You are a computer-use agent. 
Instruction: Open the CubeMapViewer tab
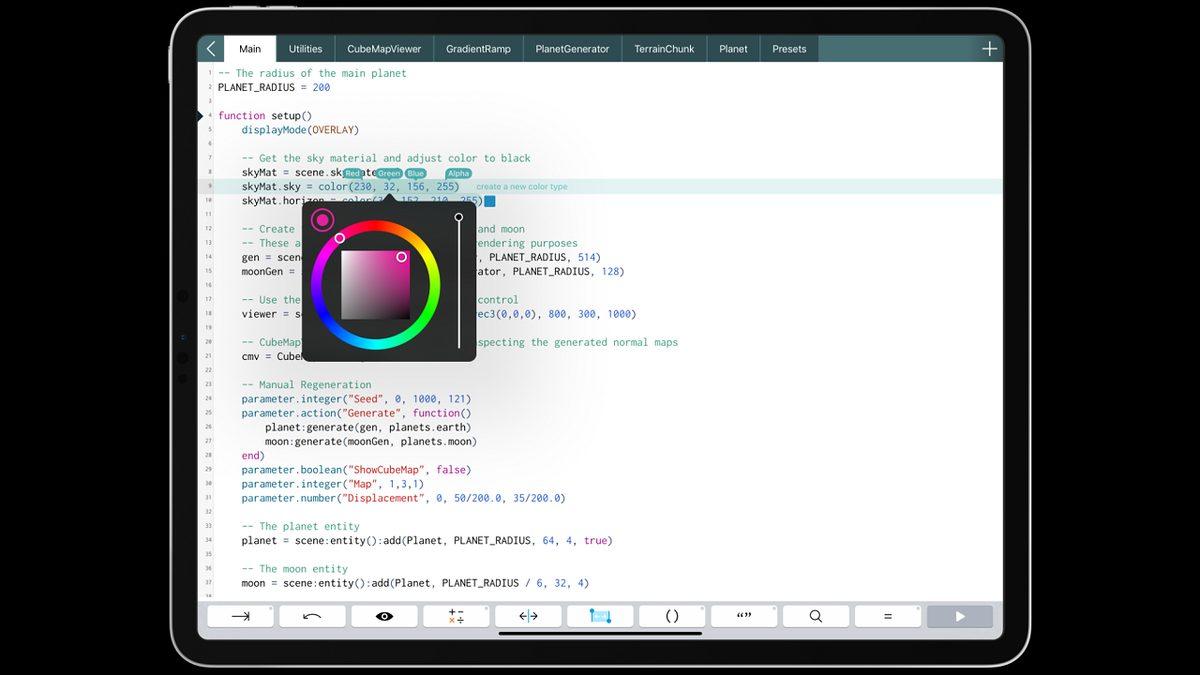(384, 49)
